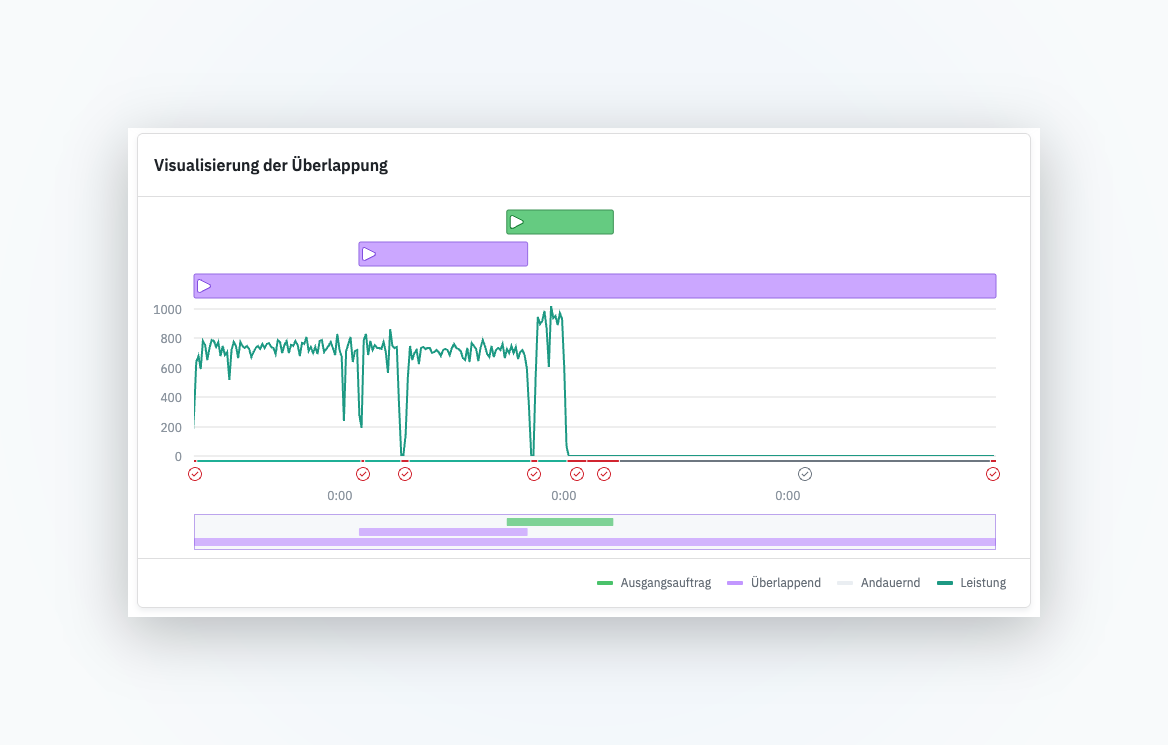Toggle the Ausgangsauftrag legend entry
Viewport: 1168px width, 745px height.
point(654,583)
